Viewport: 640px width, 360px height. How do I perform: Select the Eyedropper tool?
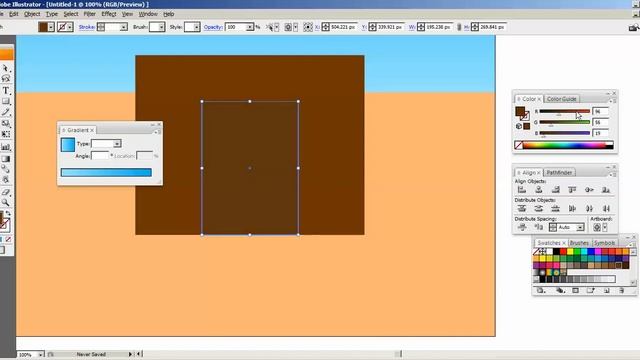click(x=5, y=169)
